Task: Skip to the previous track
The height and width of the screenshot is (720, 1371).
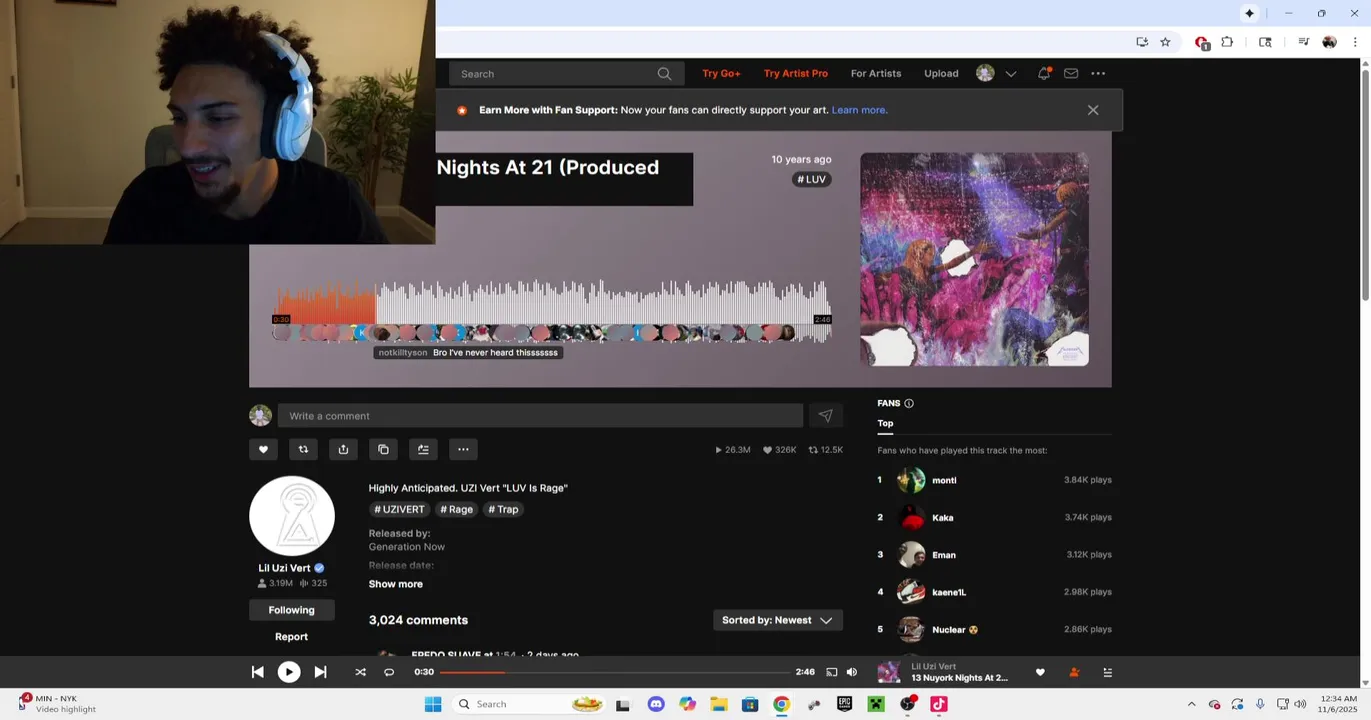Action: pyautogui.click(x=257, y=672)
